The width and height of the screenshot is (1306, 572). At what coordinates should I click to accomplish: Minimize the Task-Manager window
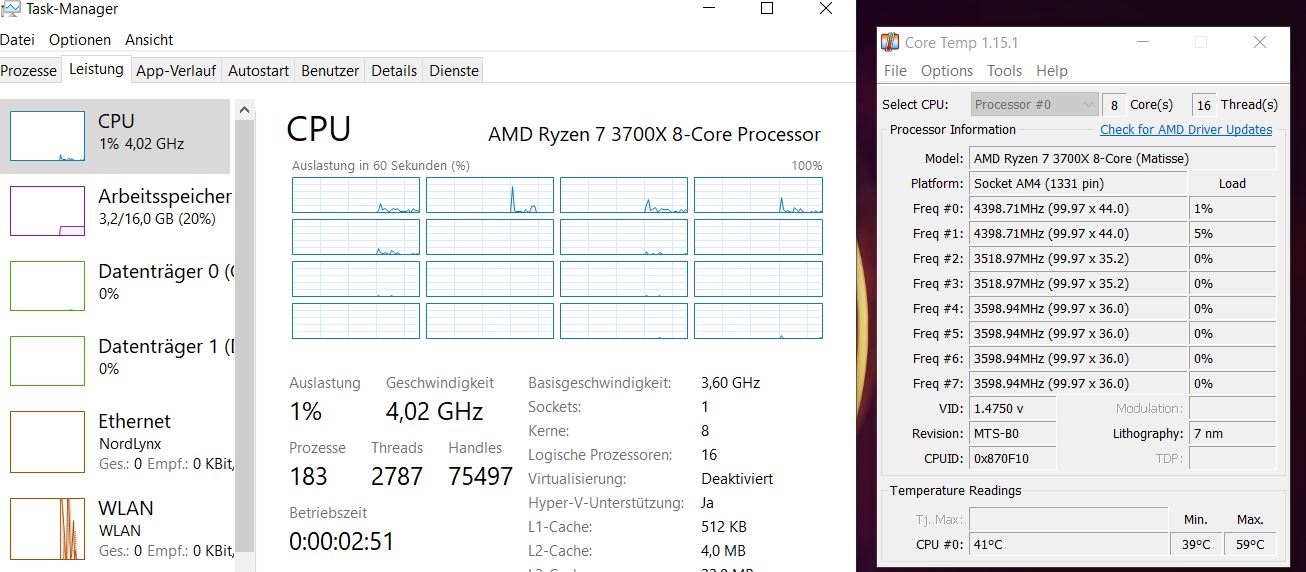[707, 9]
